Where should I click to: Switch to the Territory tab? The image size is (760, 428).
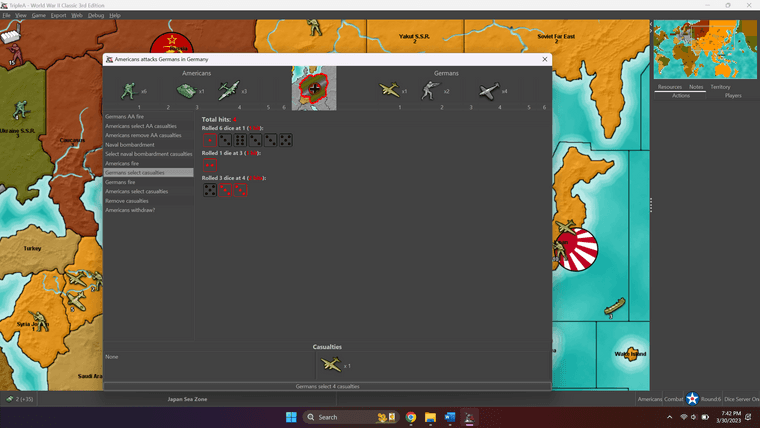point(720,87)
